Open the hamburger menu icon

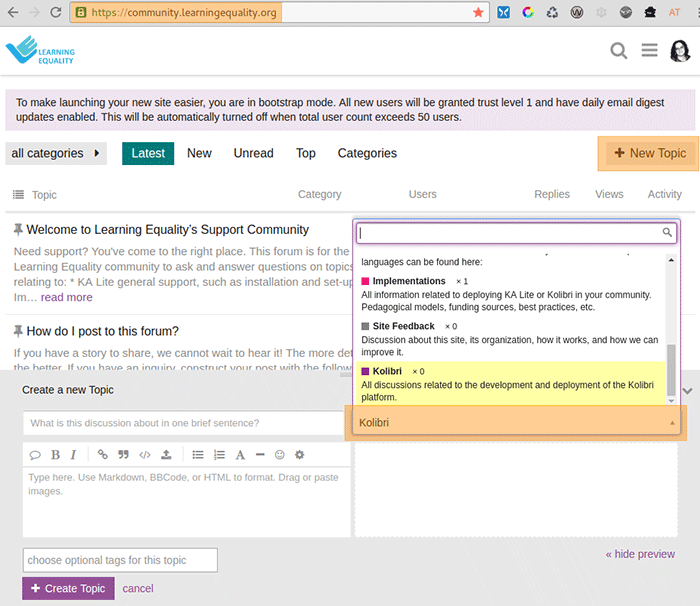click(x=650, y=50)
